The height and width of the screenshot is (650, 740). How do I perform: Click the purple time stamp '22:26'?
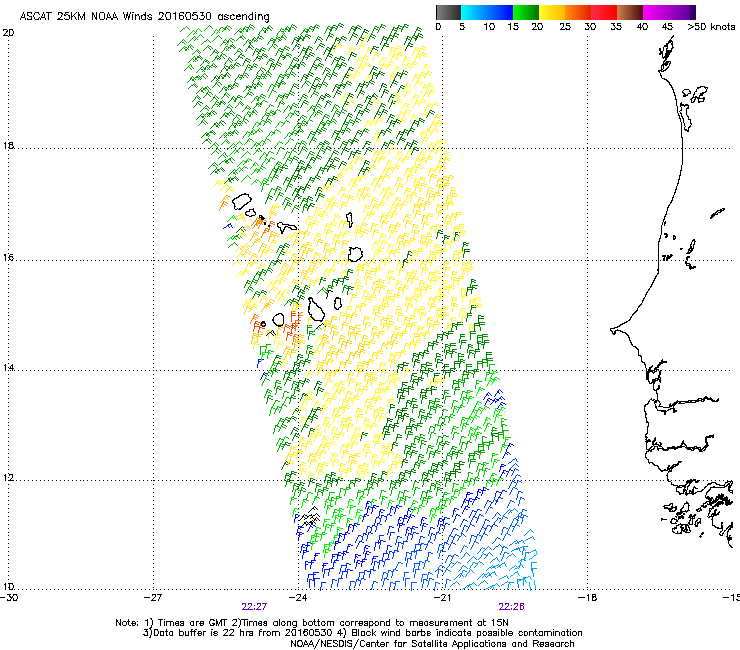click(512, 607)
